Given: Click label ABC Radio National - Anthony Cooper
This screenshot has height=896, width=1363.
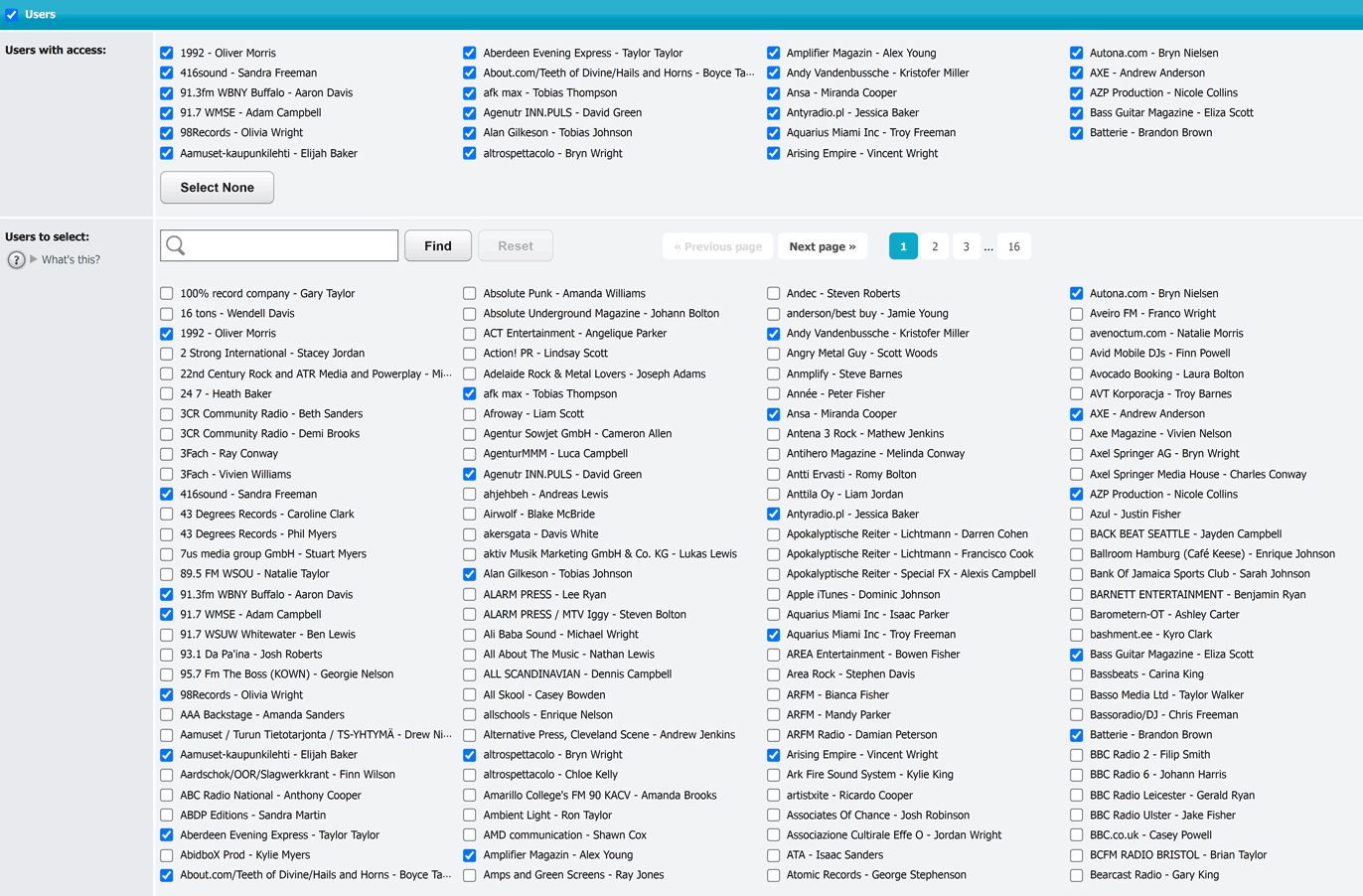Looking at the screenshot, I should [270, 796].
